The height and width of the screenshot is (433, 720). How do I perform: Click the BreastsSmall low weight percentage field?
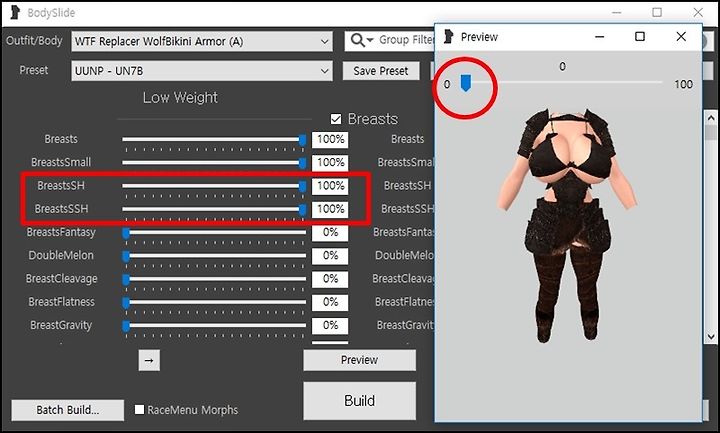330,163
